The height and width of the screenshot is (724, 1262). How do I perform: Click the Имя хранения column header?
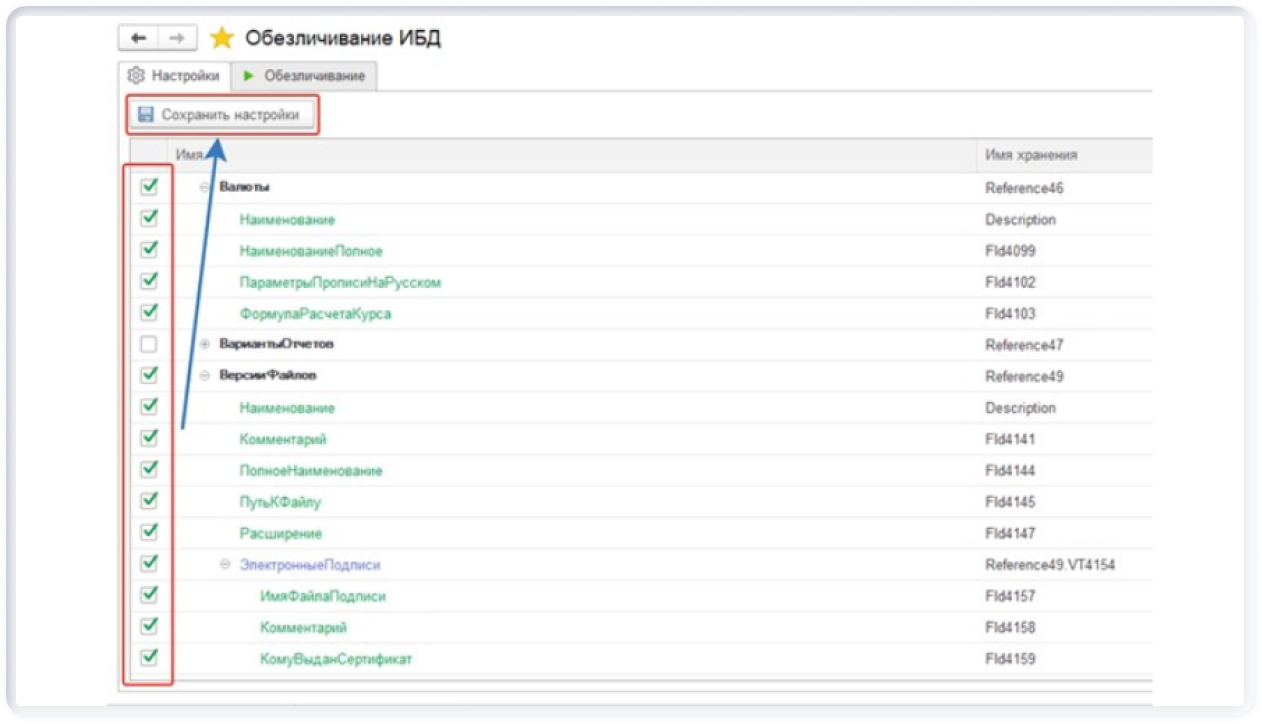click(1030, 155)
